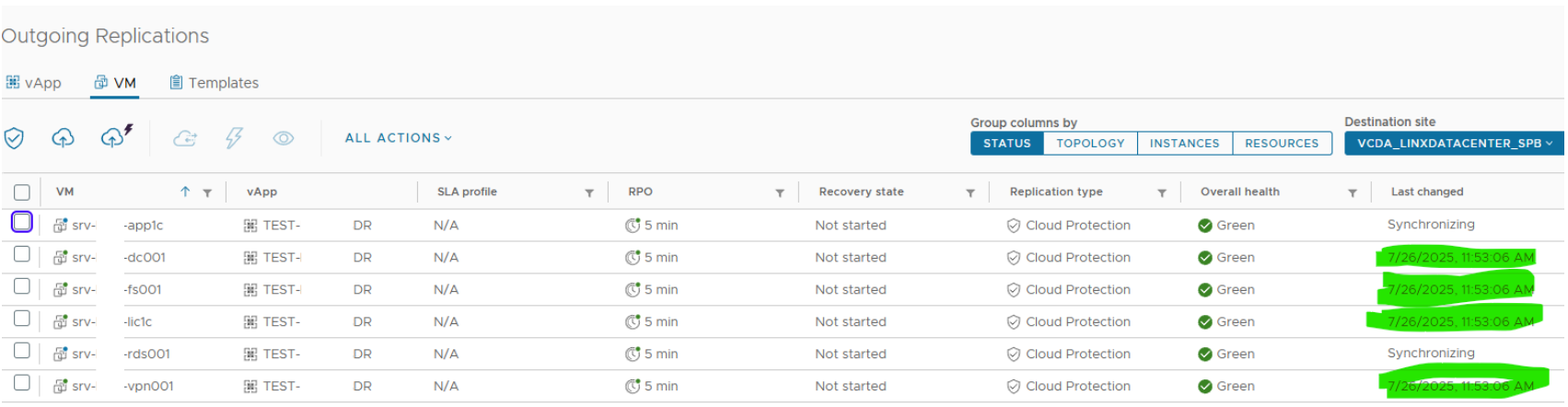Select the checkbox for rds001 VM row

coord(22,351)
